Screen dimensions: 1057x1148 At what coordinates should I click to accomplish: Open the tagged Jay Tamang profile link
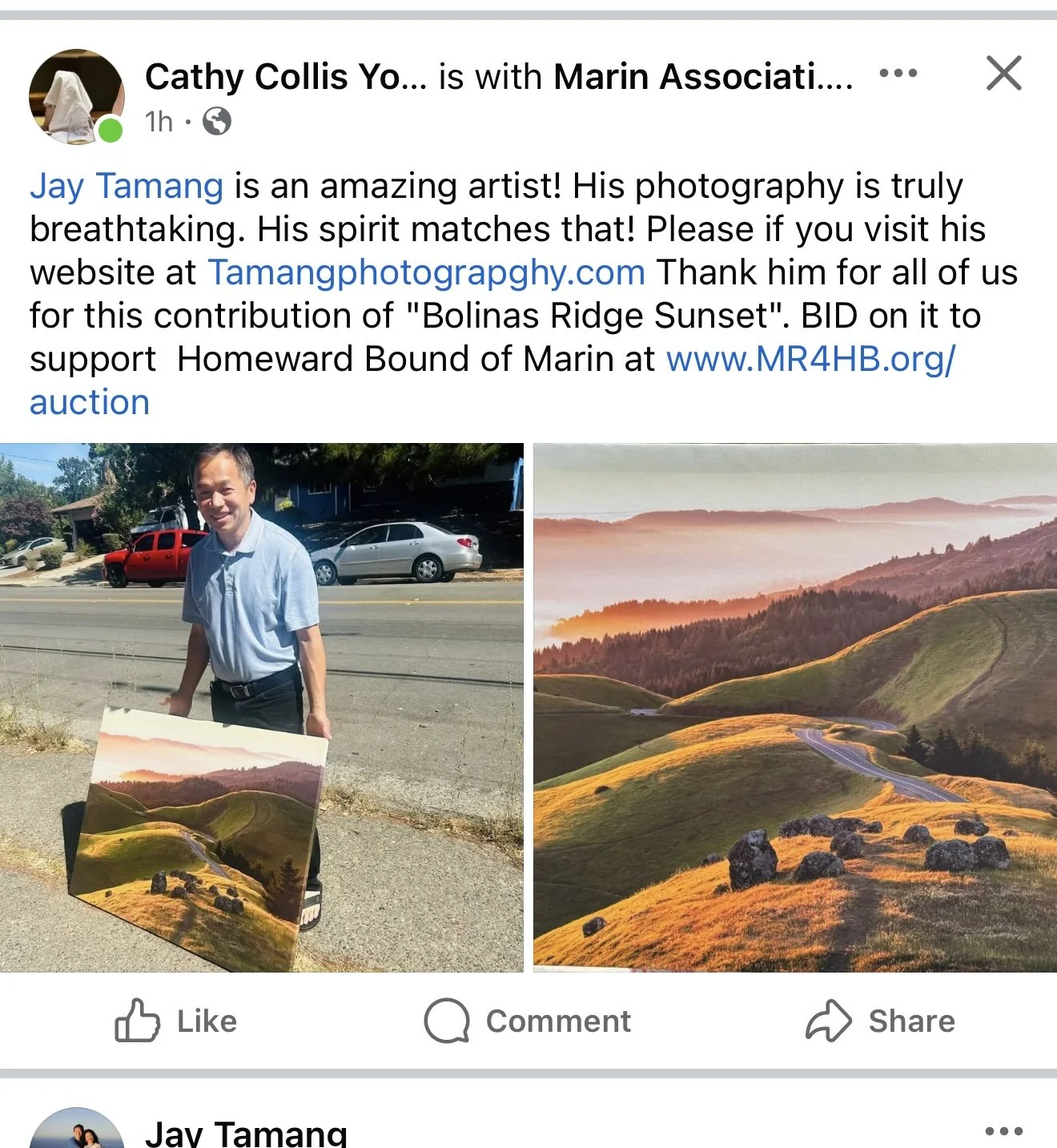[x=127, y=186]
